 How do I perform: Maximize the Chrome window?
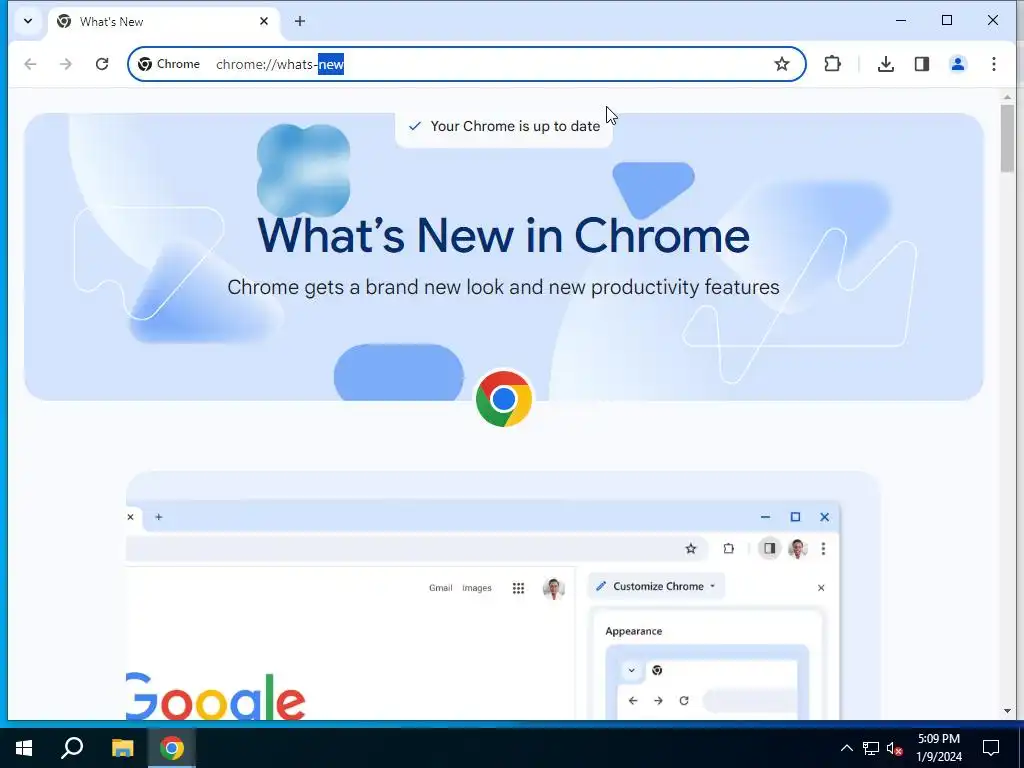click(947, 21)
